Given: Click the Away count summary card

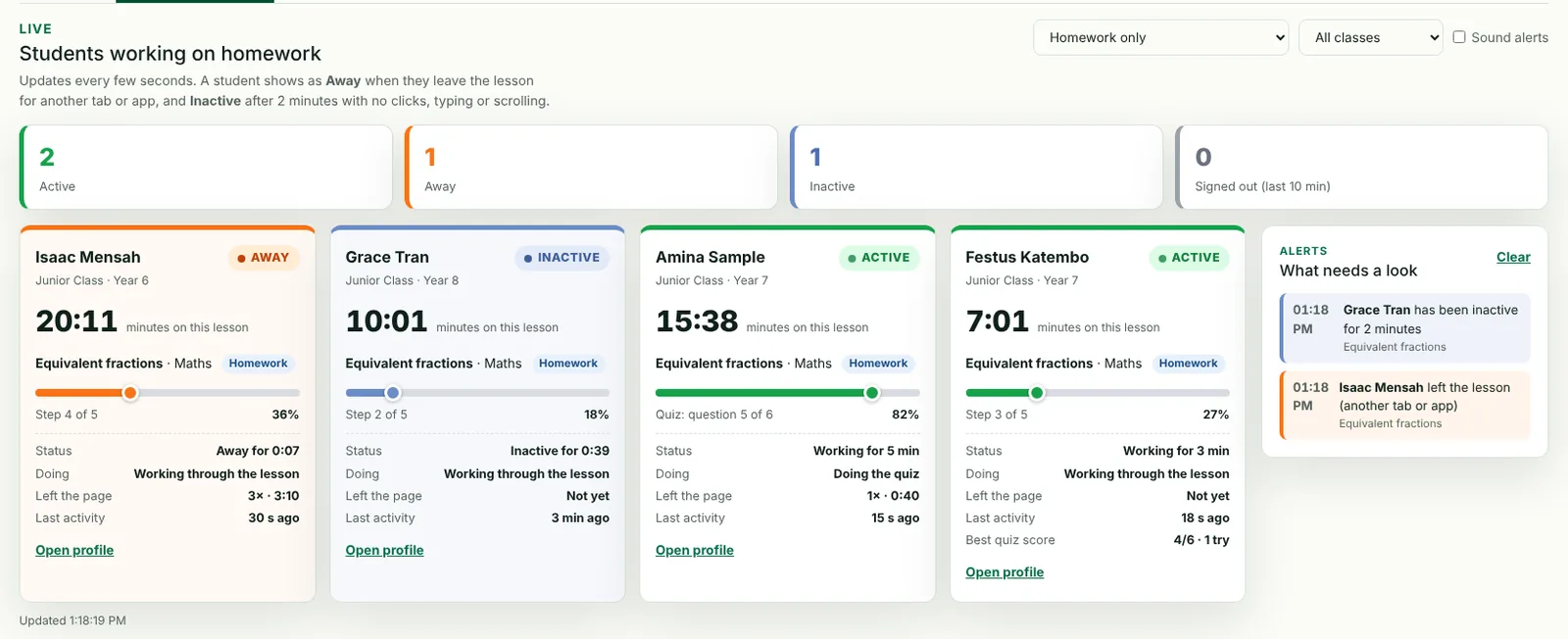Looking at the screenshot, I should pyautogui.click(x=591, y=167).
